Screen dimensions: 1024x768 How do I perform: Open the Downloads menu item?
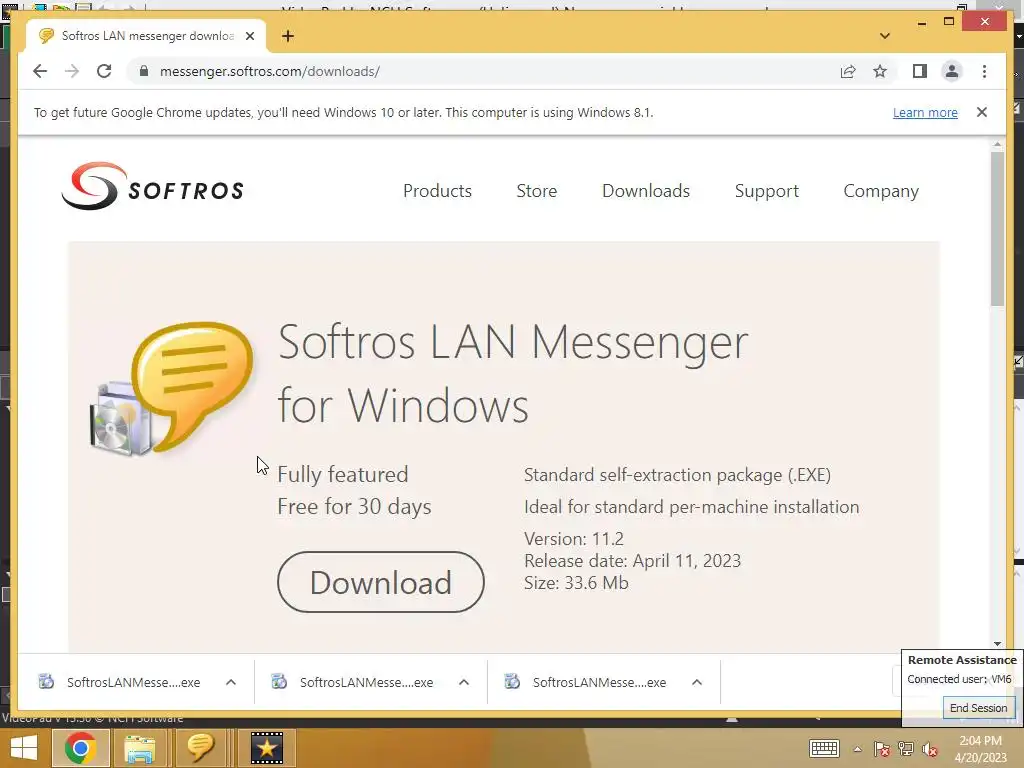click(x=645, y=191)
